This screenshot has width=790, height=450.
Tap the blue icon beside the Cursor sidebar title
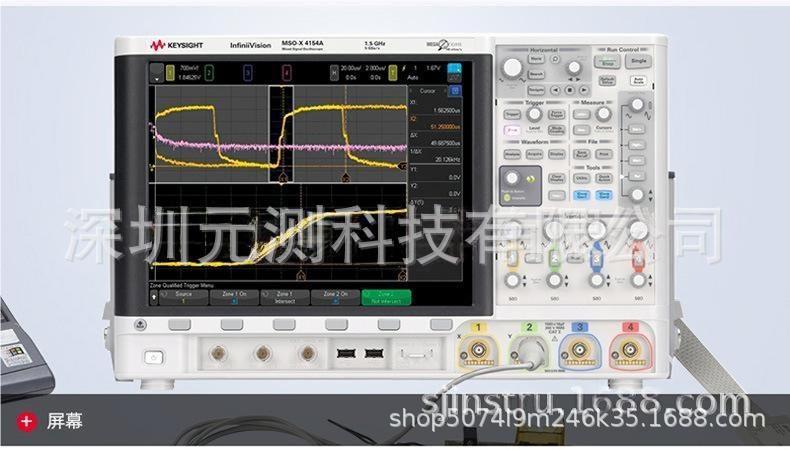(x=455, y=91)
